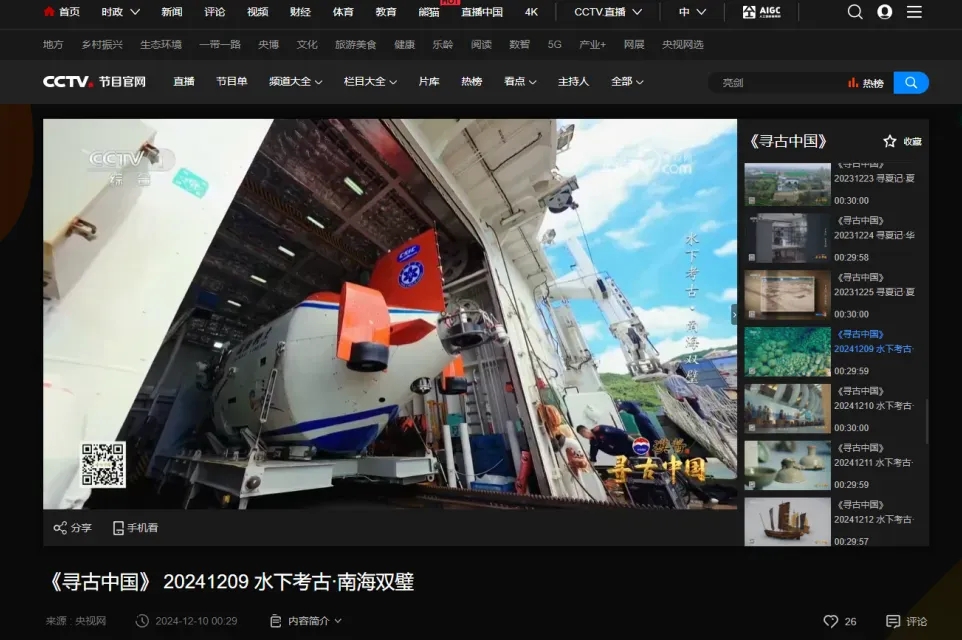Click the CCTV 节目官网 logo
Image resolution: width=962 pixels, height=640 pixels.
(94, 82)
